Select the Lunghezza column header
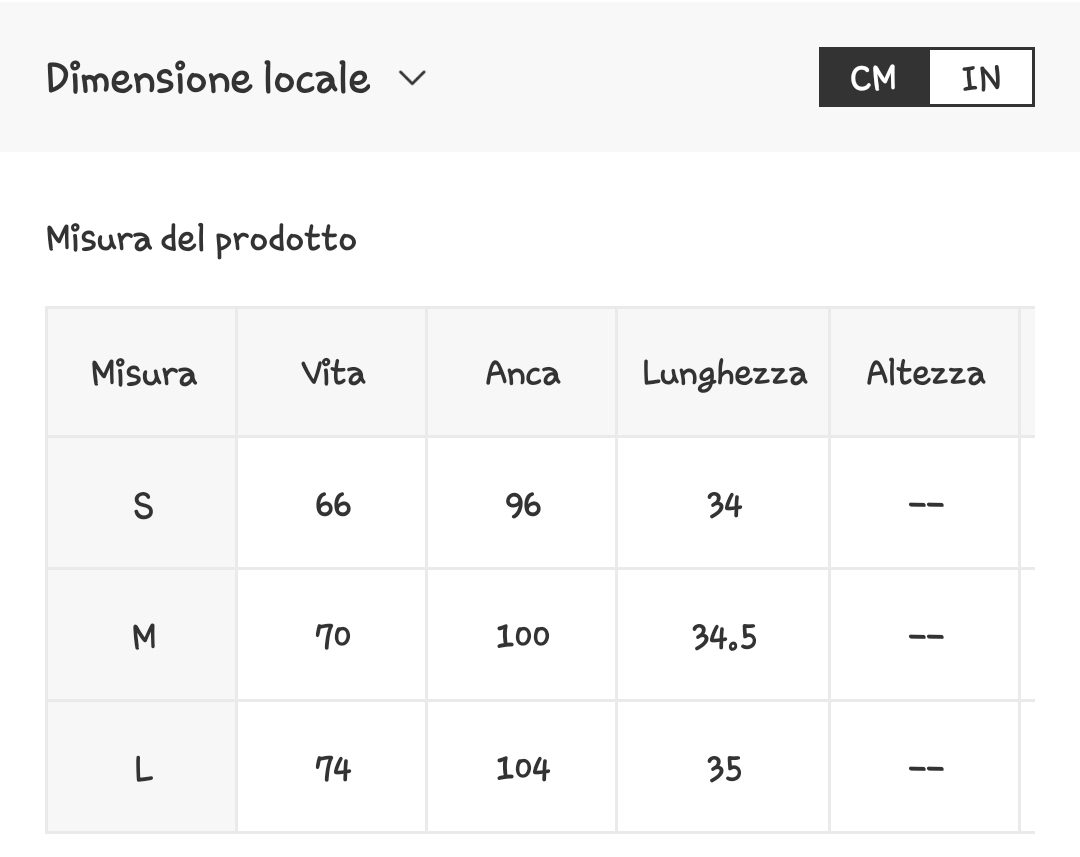Screen dimensions: 1080x857 coord(724,373)
